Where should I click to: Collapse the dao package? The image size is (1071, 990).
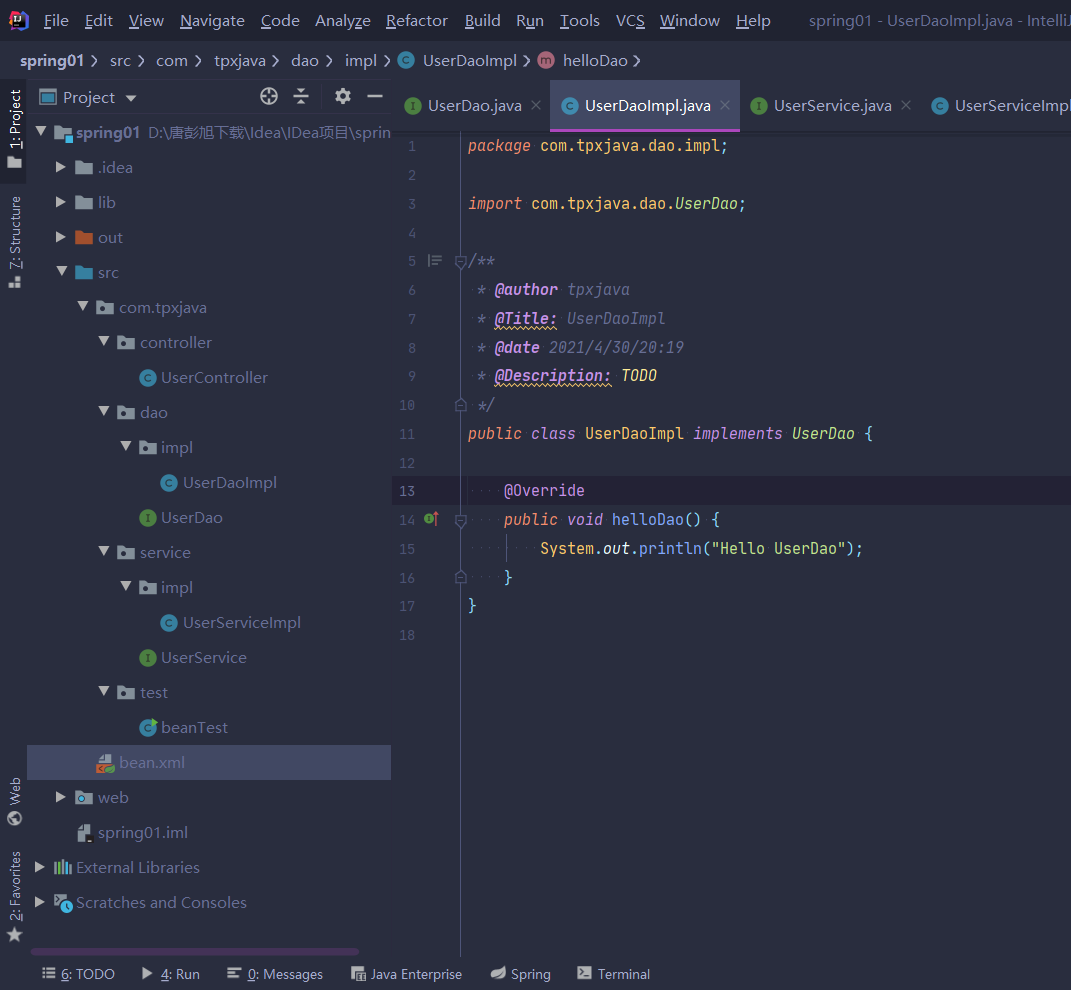104,411
